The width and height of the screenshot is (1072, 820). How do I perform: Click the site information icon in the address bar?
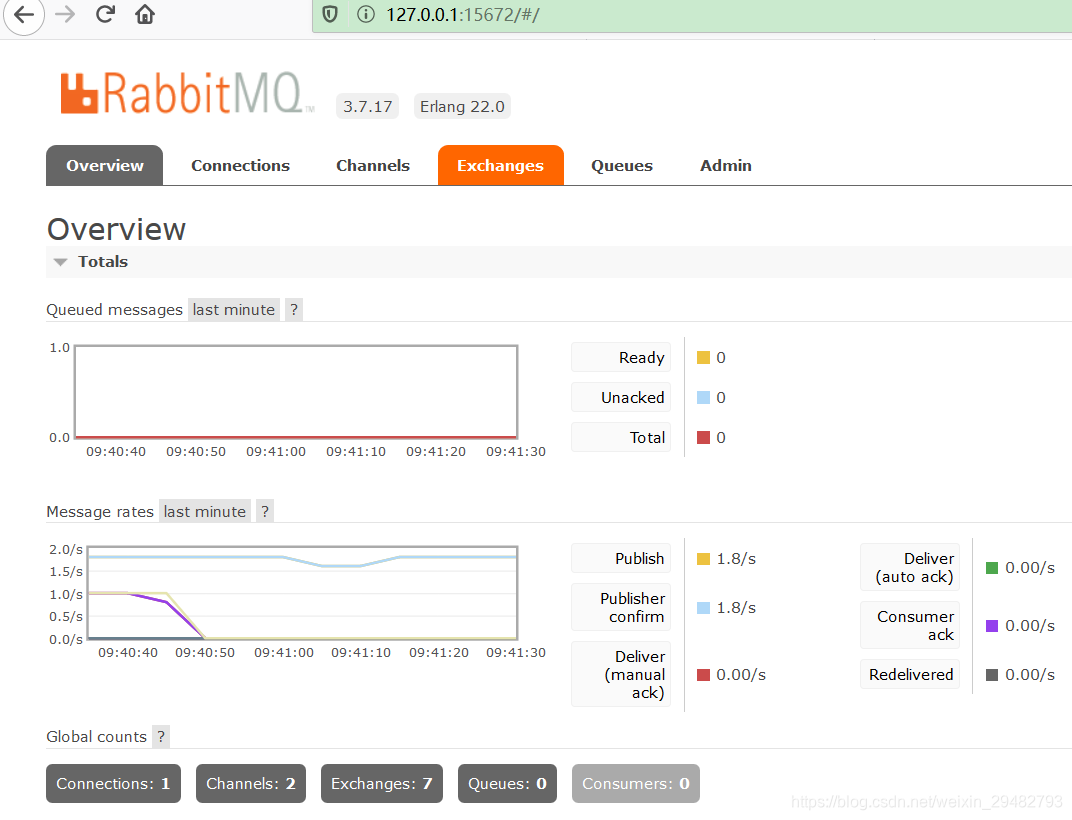click(x=366, y=14)
